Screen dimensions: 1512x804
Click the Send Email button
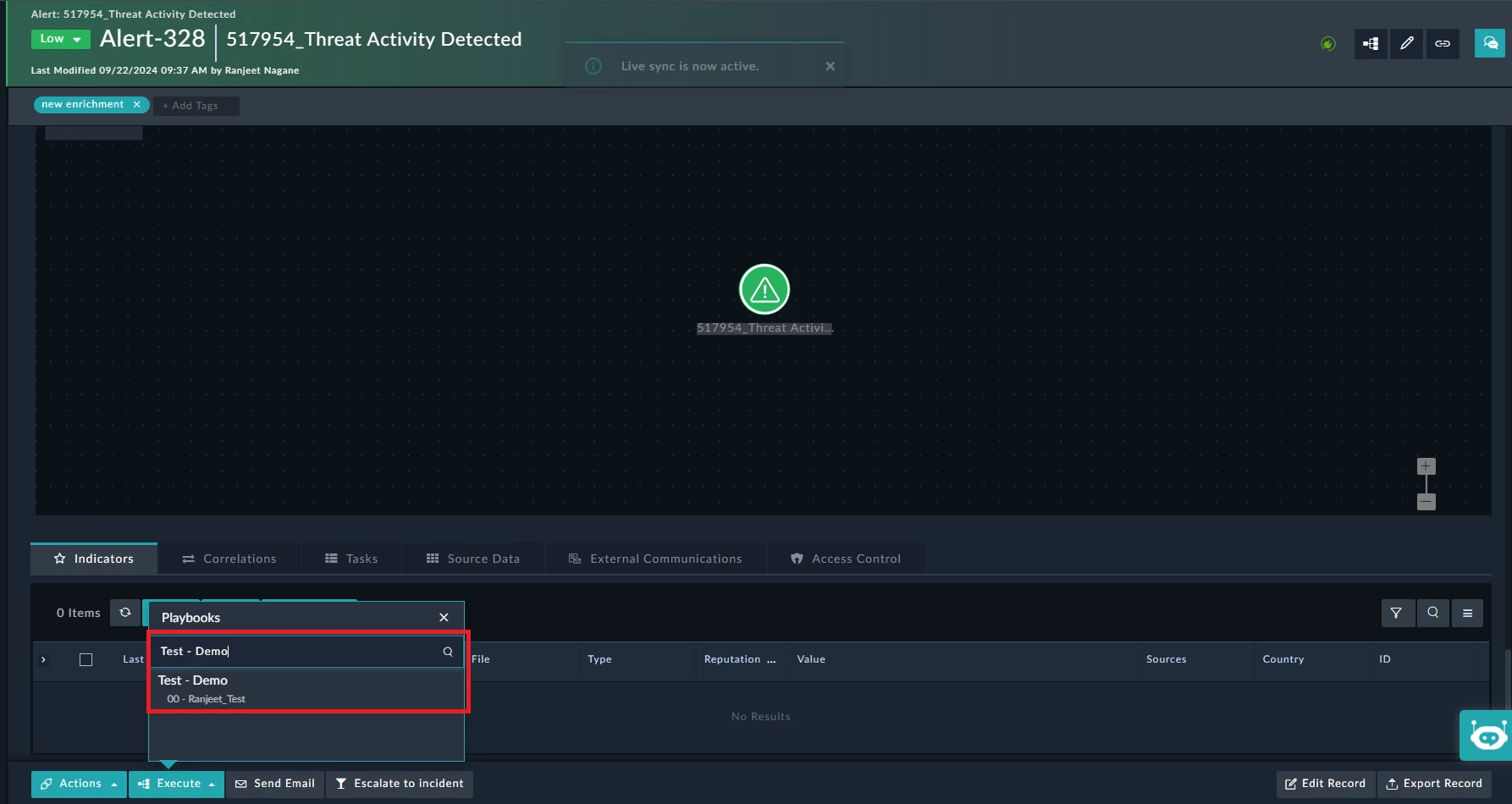pos(275,784)
